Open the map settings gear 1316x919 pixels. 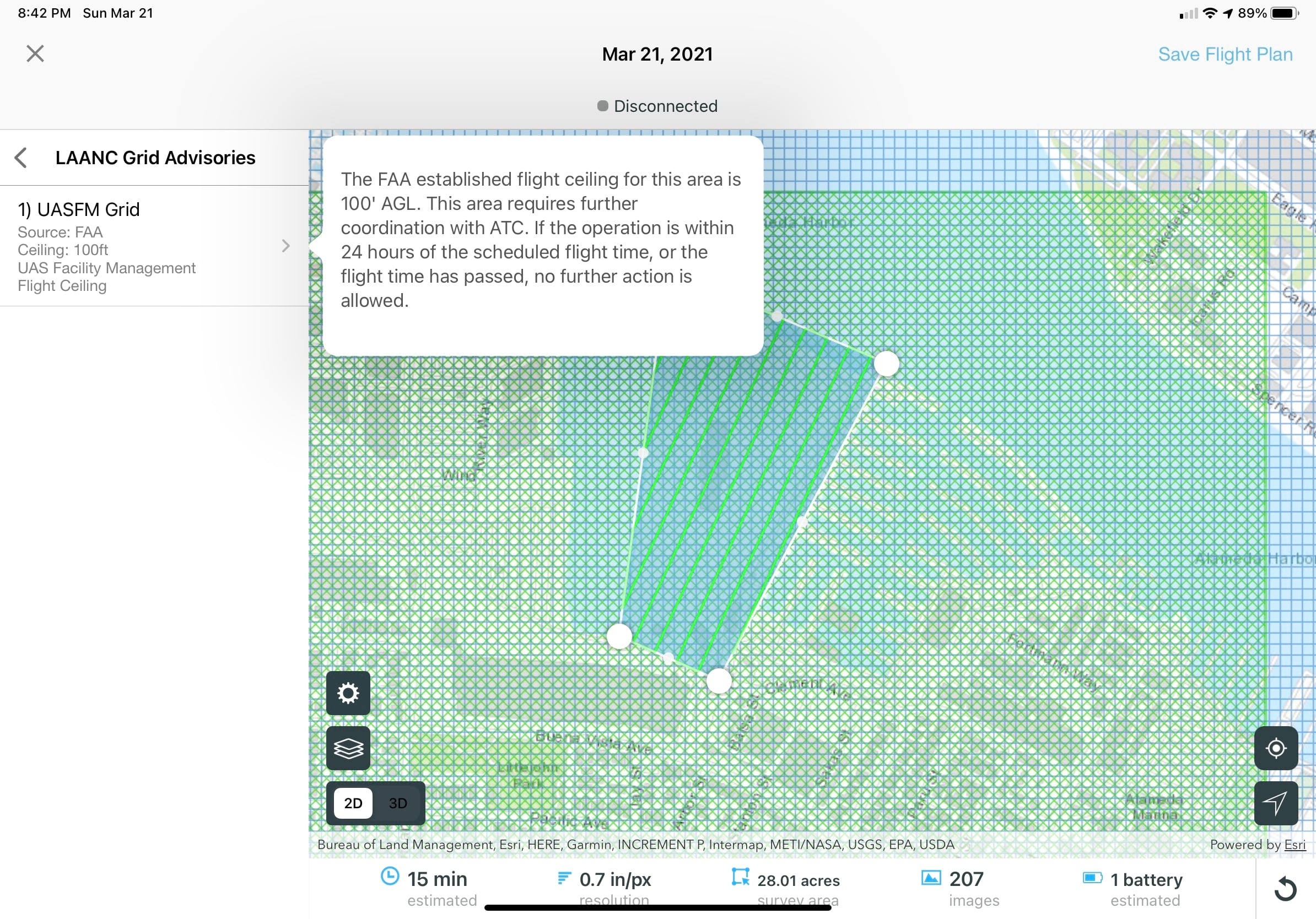pyautogui.click(x=348, y=693)
